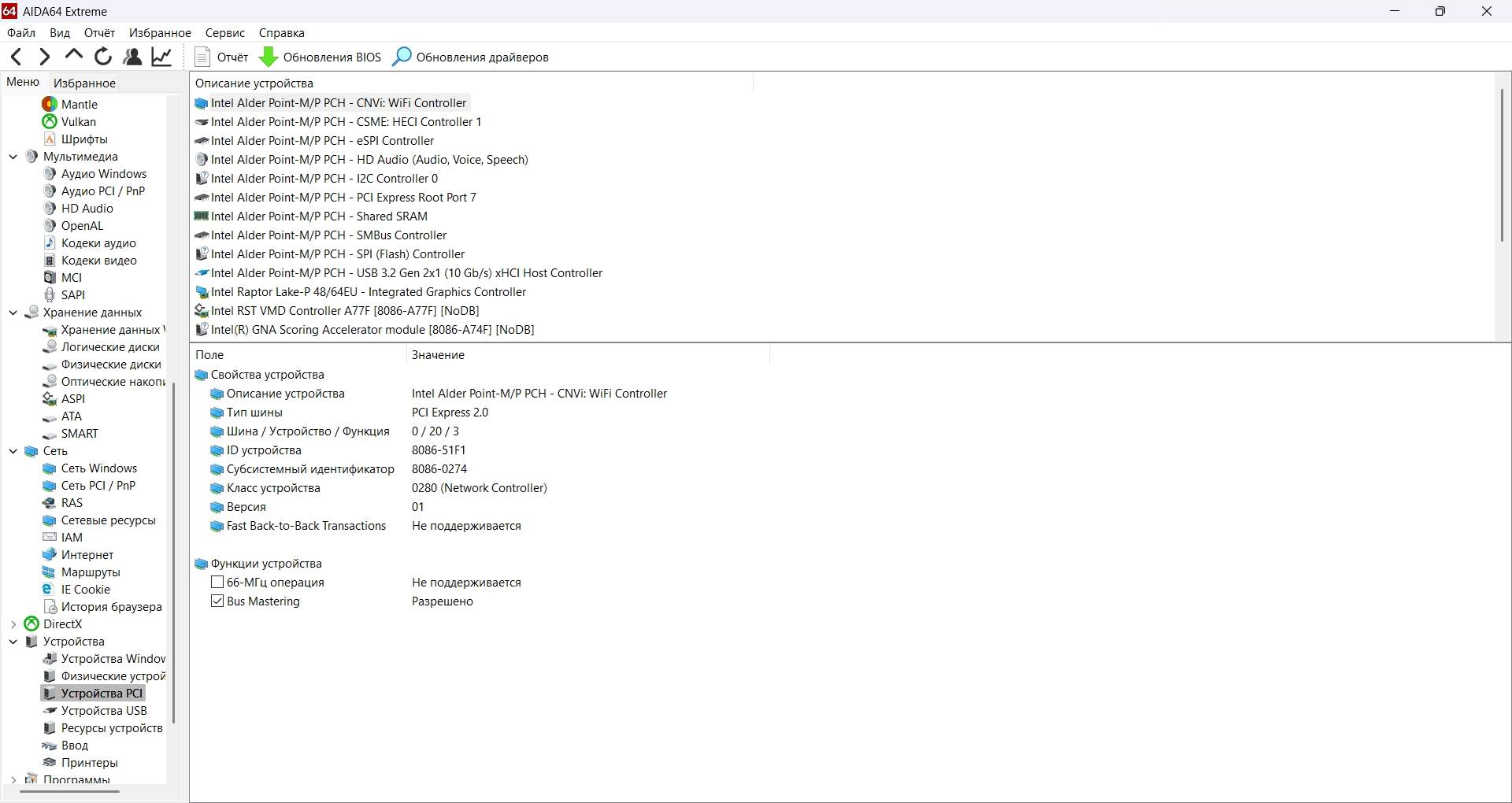Click the Обновления драйверов button label
This screenshot has height=803, width=1512.
[483, 57]
